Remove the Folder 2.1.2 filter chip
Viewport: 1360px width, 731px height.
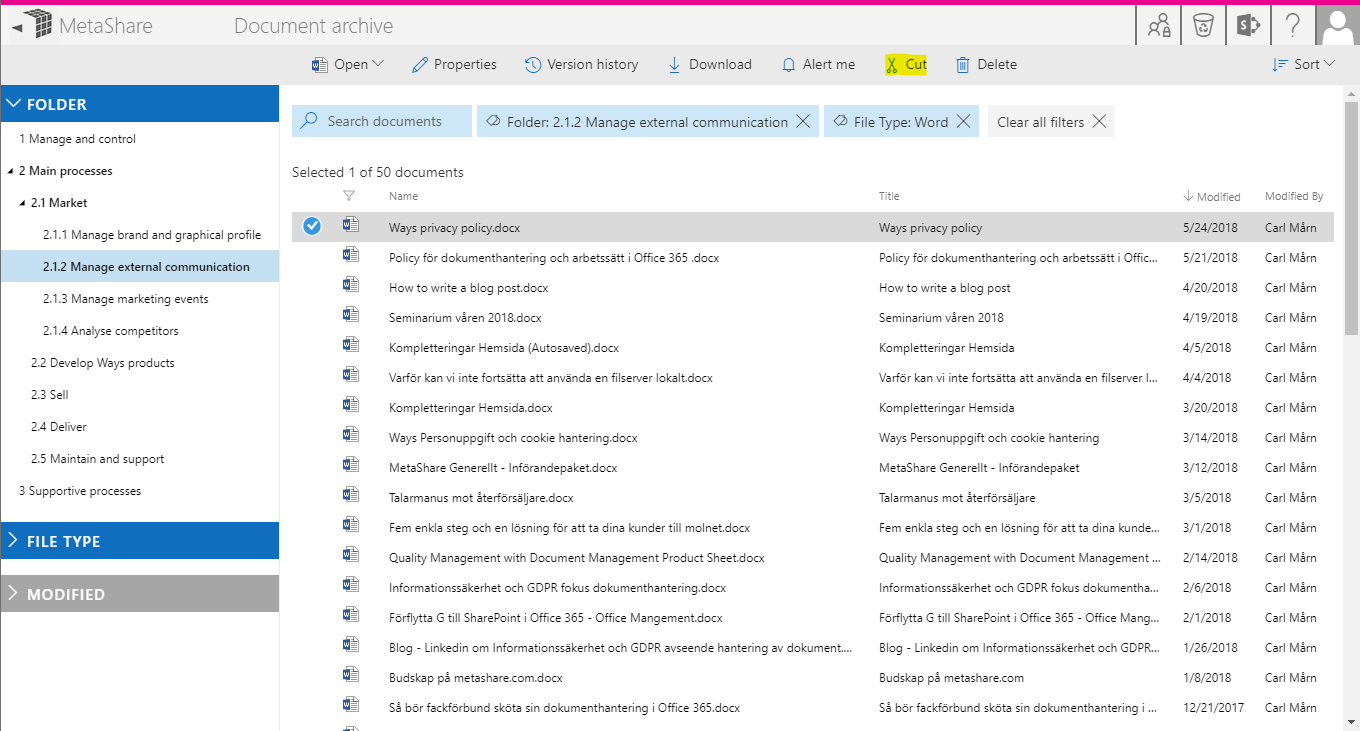click(x=803, y=122)
